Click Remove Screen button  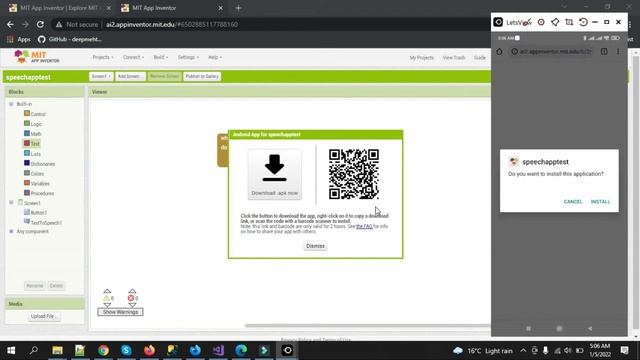(164, 76)
